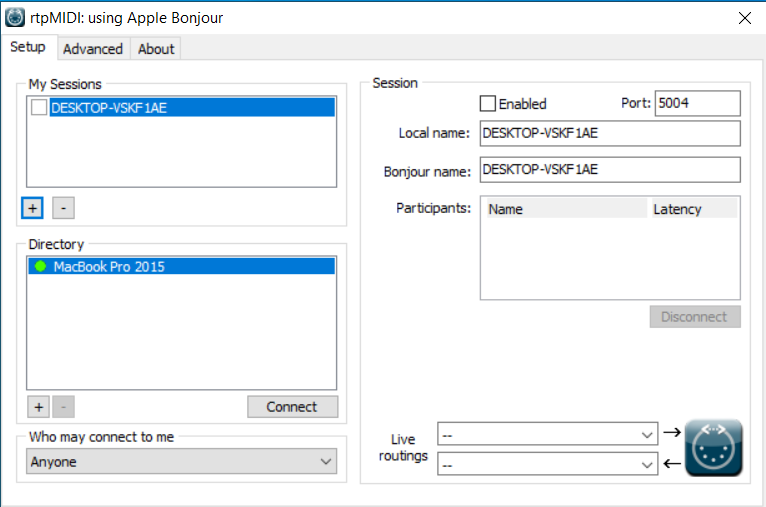Screen dimensions: 766x507
Task: Click the Port field showing 5004
Action: click(x=697, y=103)
